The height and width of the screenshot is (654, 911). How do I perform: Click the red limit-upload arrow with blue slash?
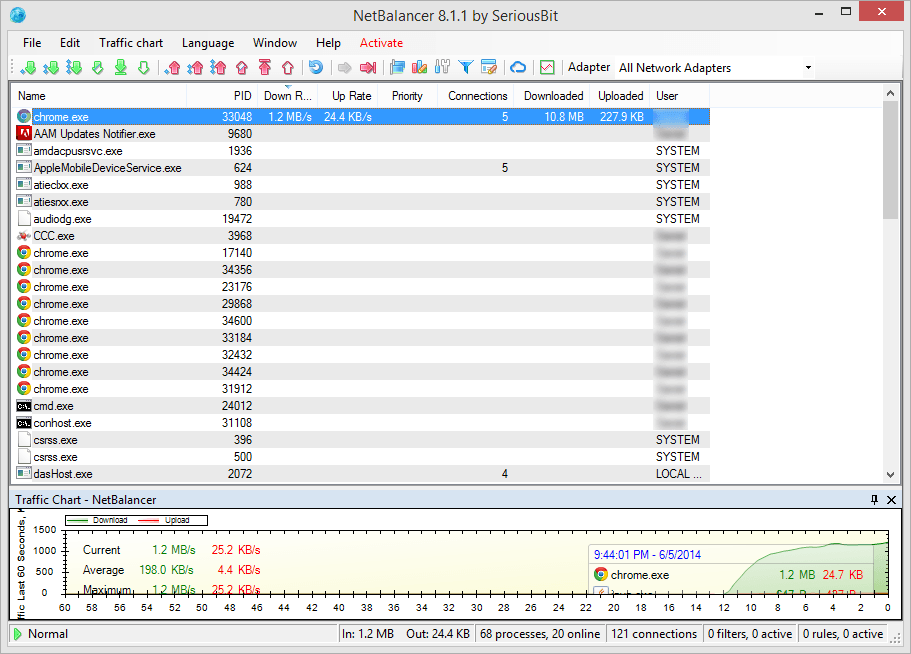(242, 67)
